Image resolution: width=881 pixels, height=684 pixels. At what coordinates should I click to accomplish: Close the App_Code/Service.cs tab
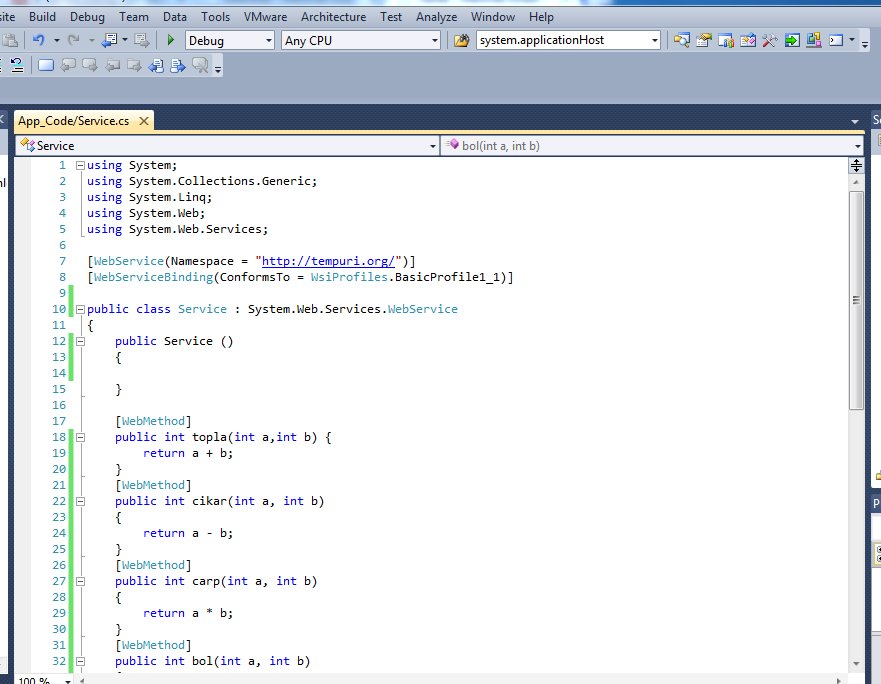(144, 121)
